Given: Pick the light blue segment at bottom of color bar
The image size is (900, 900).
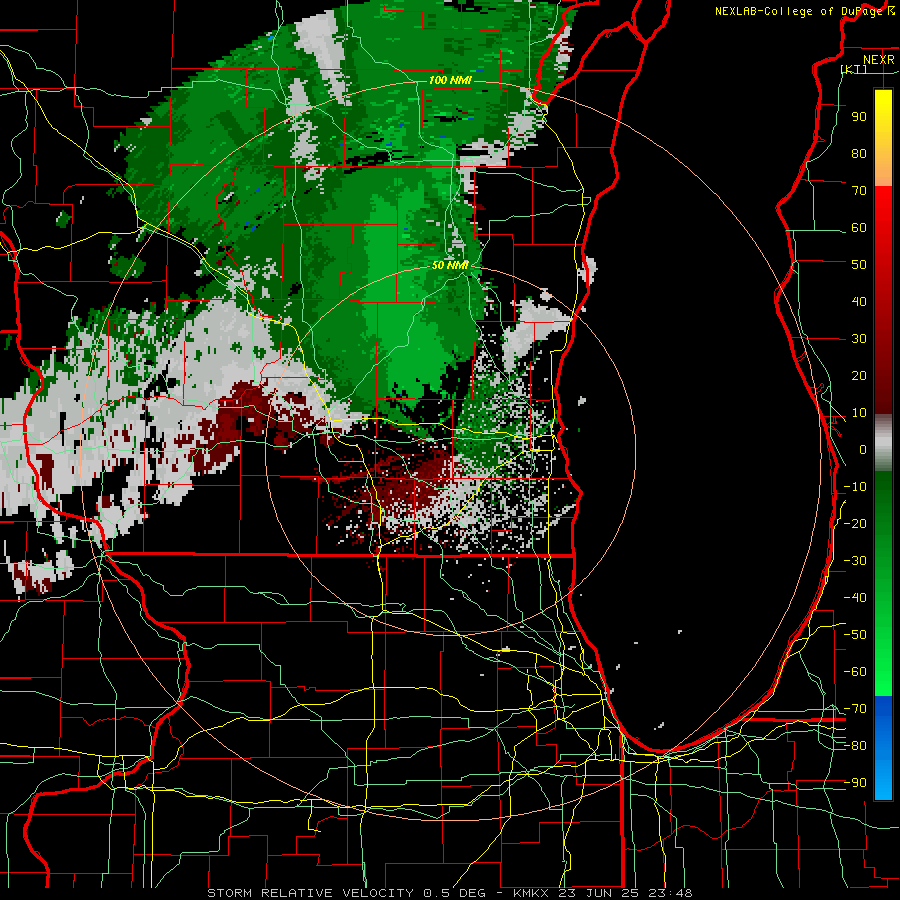Looking at the screenshot, I should [x=883, y=778].
